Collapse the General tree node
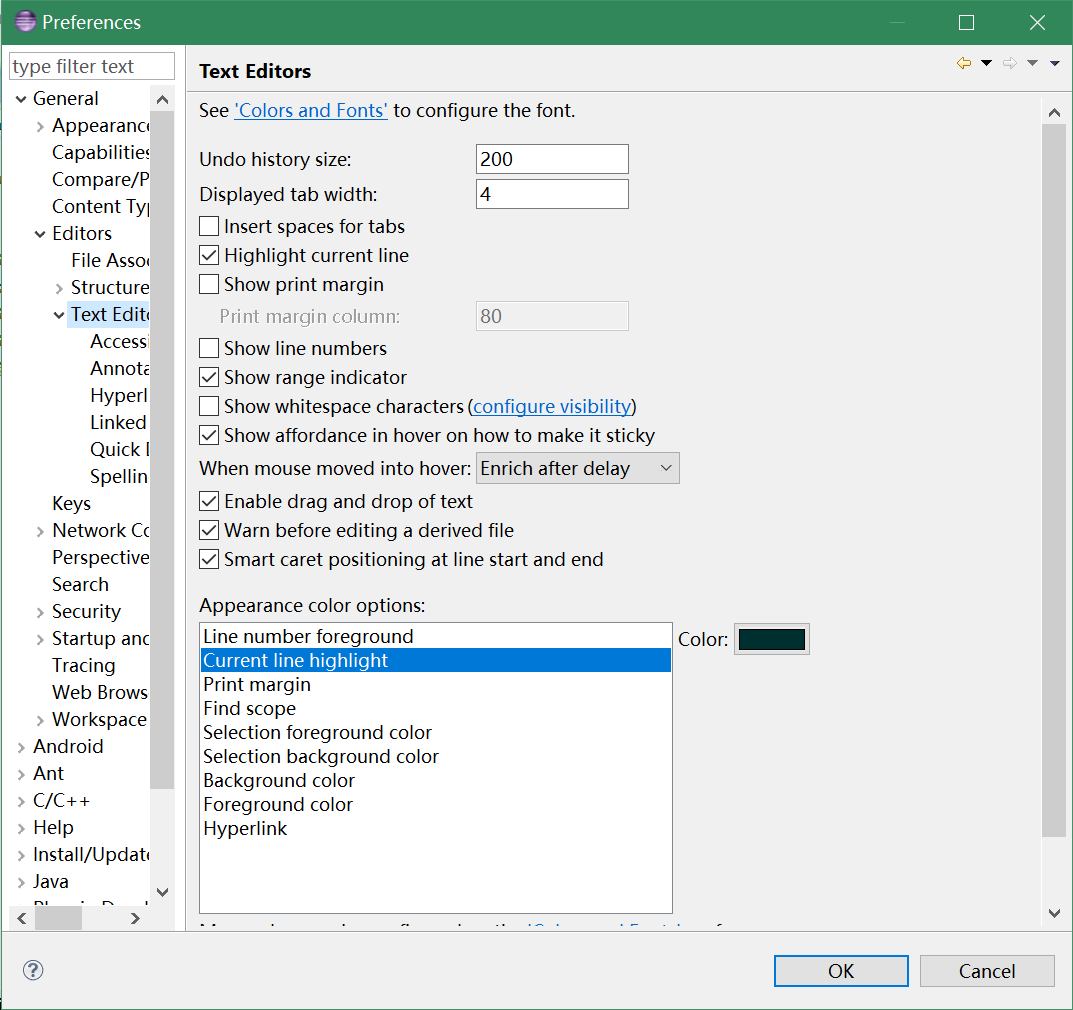 (x=21, y=99)
